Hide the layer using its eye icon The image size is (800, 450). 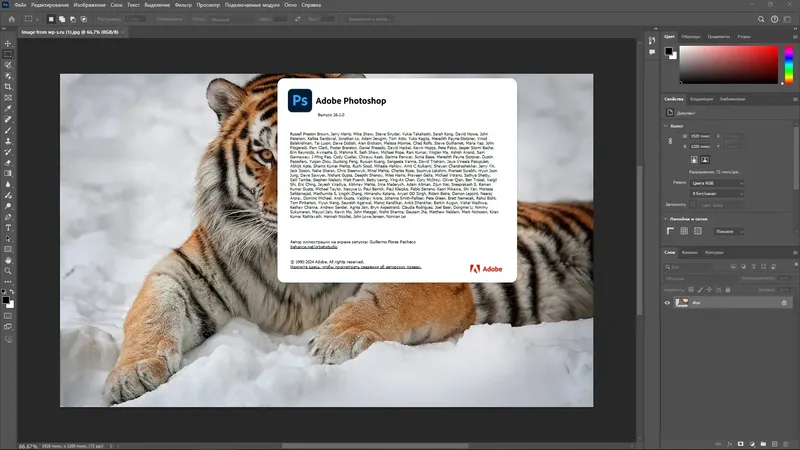coord(668,302)
